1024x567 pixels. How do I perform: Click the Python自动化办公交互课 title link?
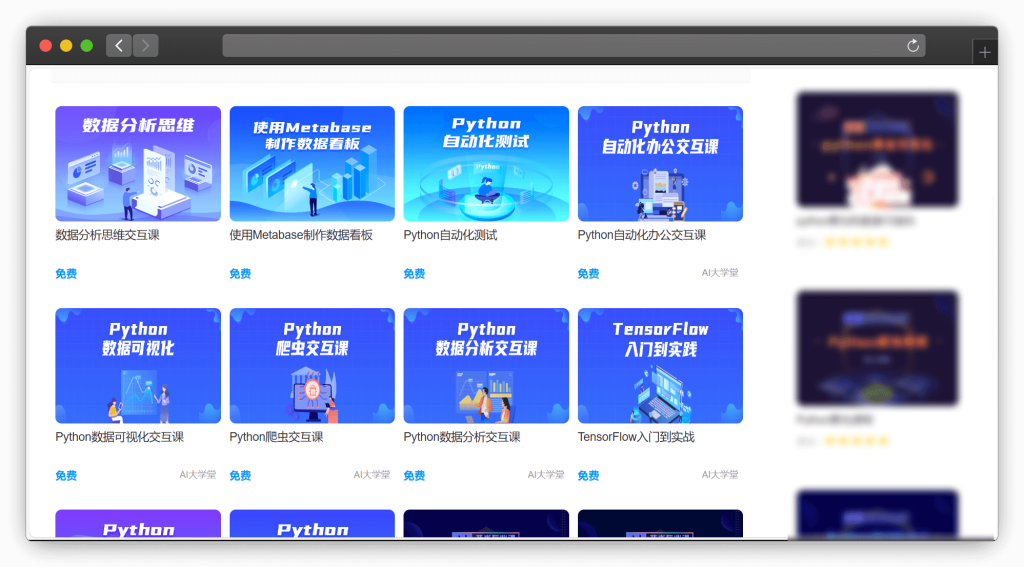point(642,235)
